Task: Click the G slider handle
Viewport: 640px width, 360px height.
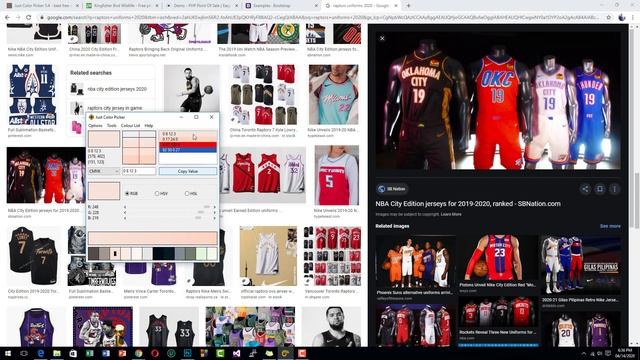Action: tap(201, 212)
